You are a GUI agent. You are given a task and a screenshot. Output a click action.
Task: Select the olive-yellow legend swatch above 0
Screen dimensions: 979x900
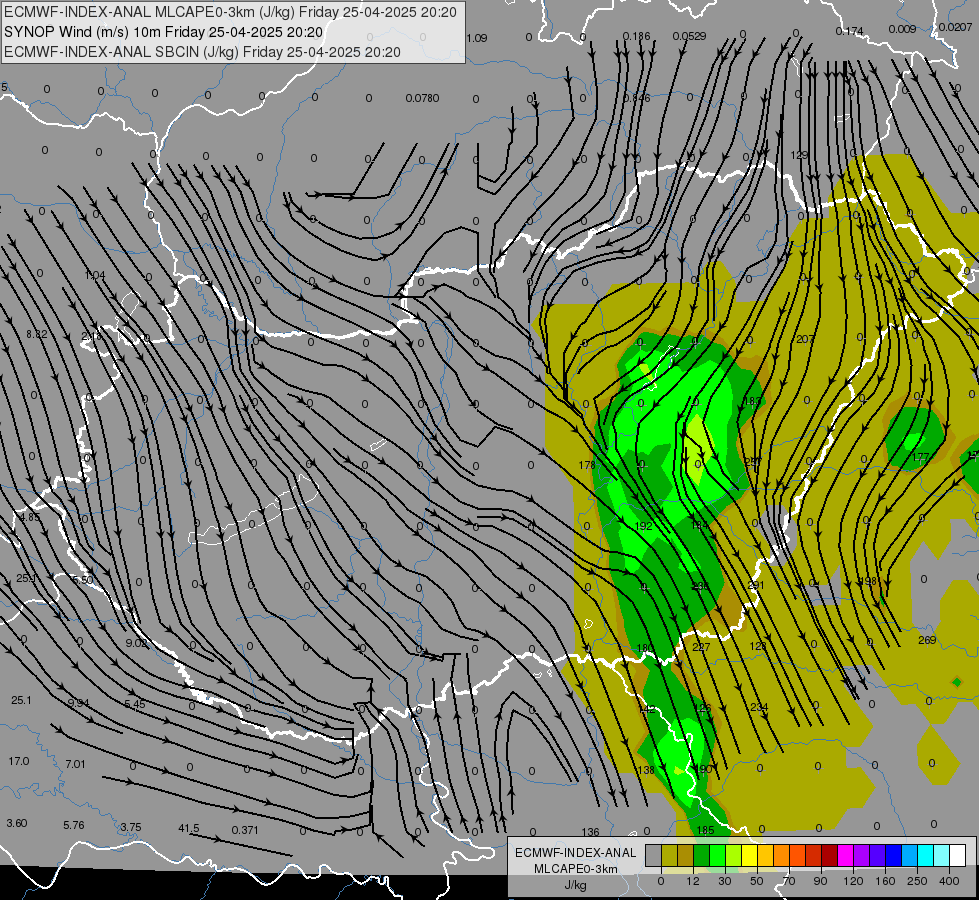coord(670,855)
